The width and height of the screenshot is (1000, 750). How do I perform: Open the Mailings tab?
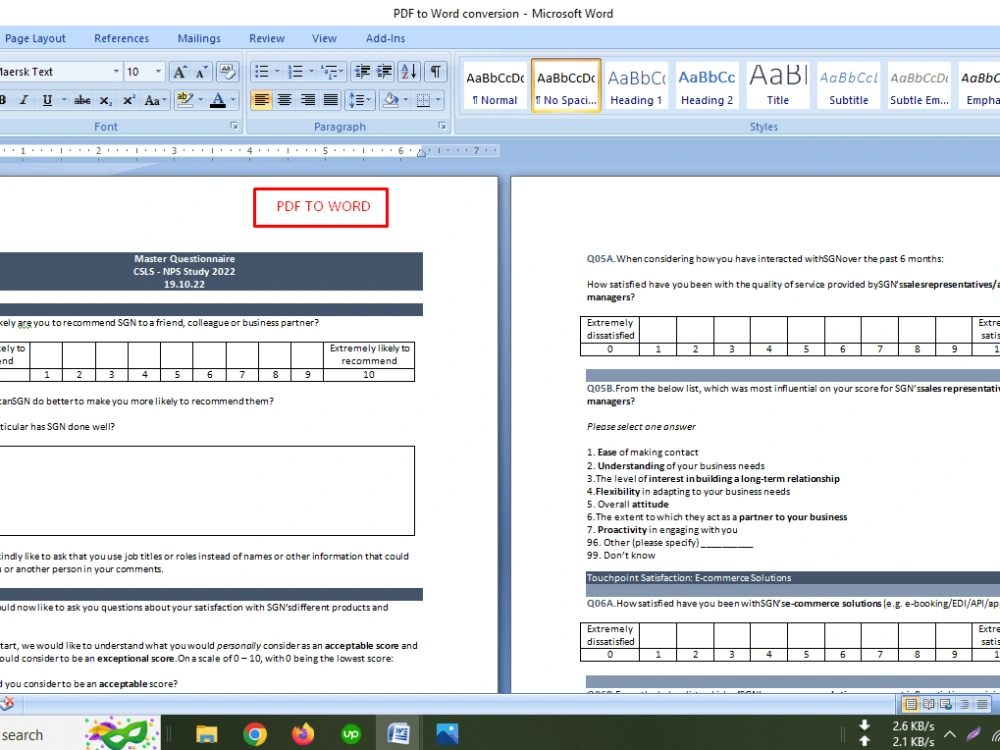click(x=199, y=38)
